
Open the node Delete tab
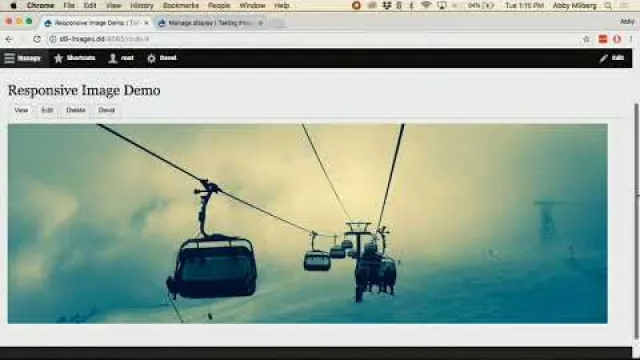[x=76, y=110]
